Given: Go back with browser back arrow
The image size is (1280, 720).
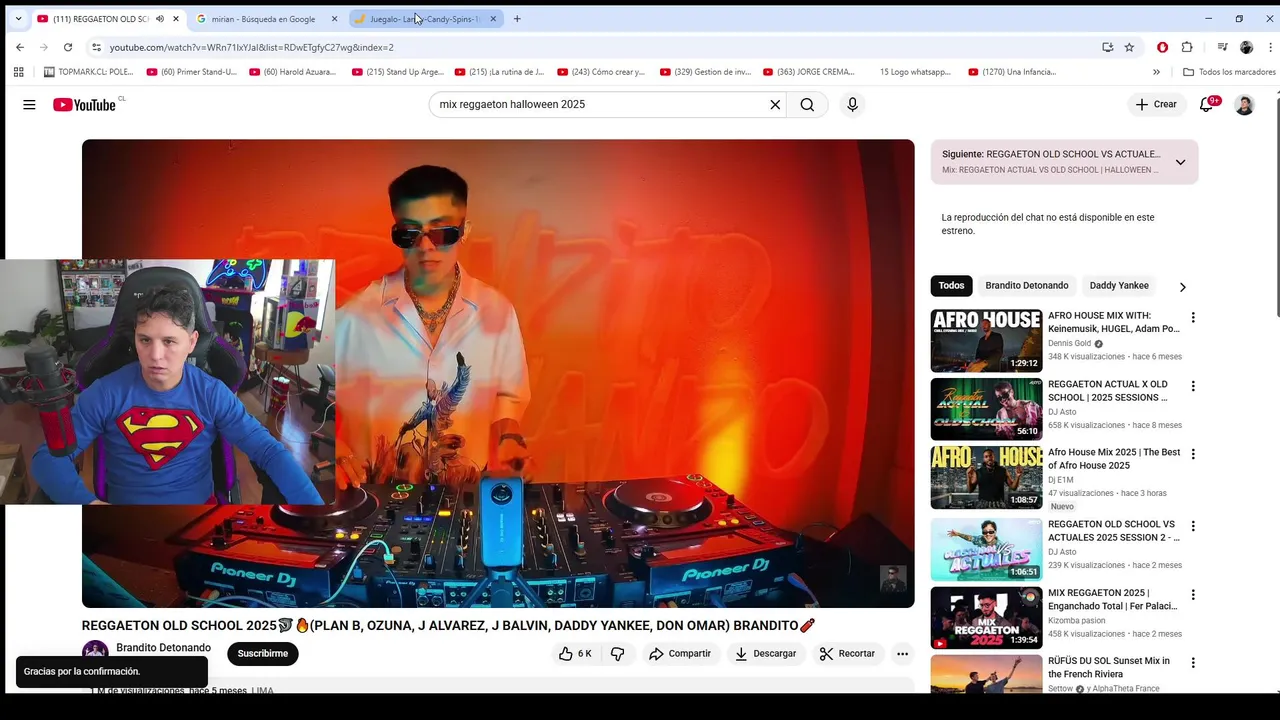Looking at the screenshot, I should click(20, 47).
